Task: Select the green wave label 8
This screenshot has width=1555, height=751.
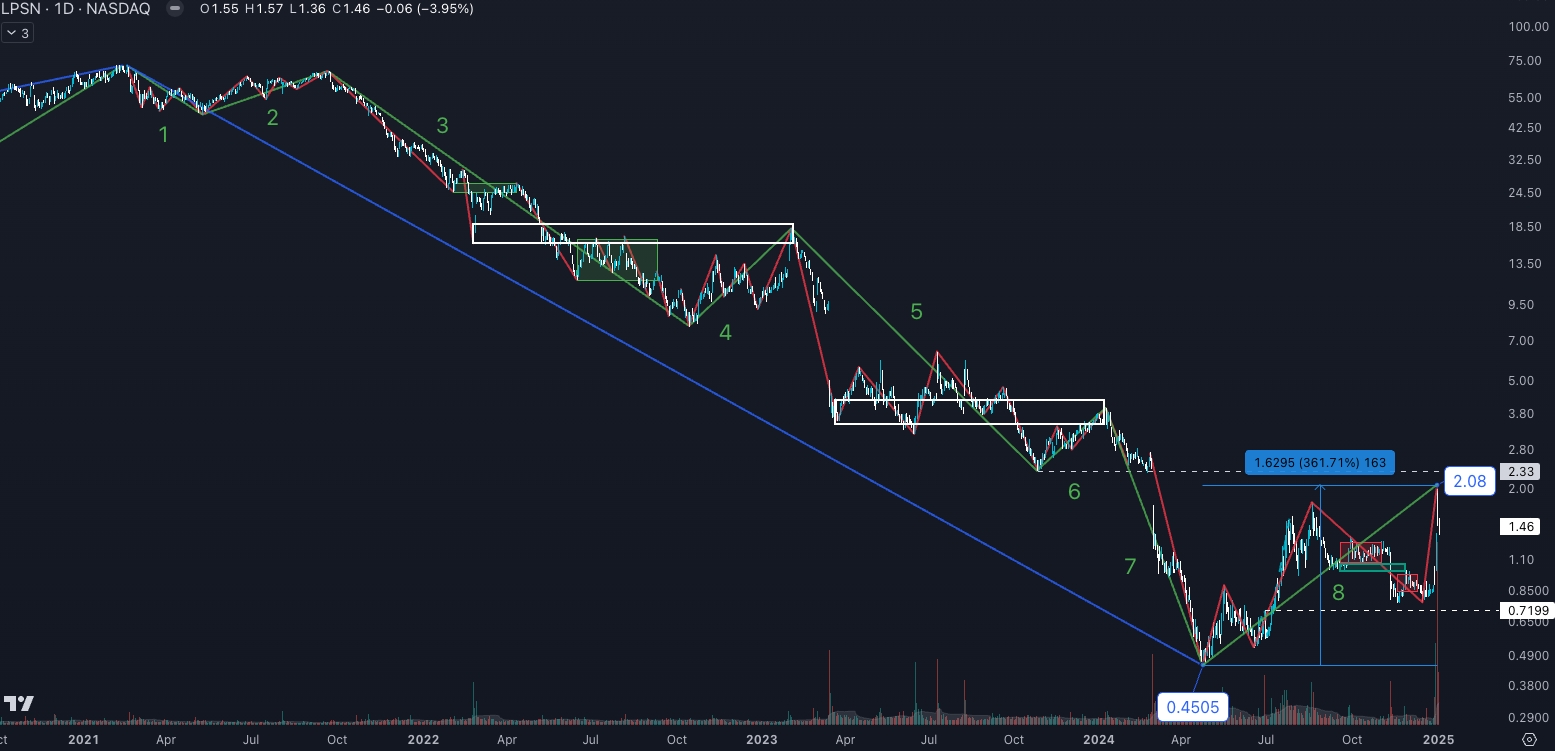Action: click(1338, 592)
